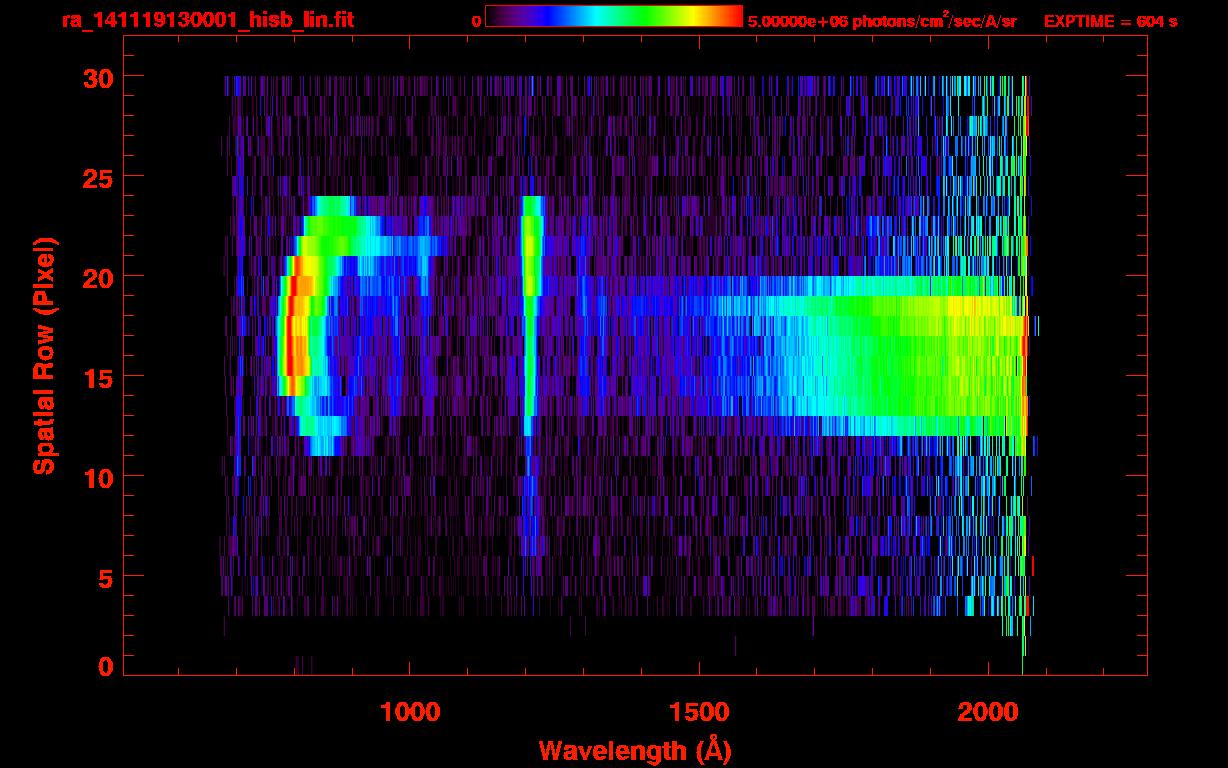Click the EXPTIME = 604 s text
Image resolution: width=1228 pixels, height=768 pixels.
(1110, 21)
